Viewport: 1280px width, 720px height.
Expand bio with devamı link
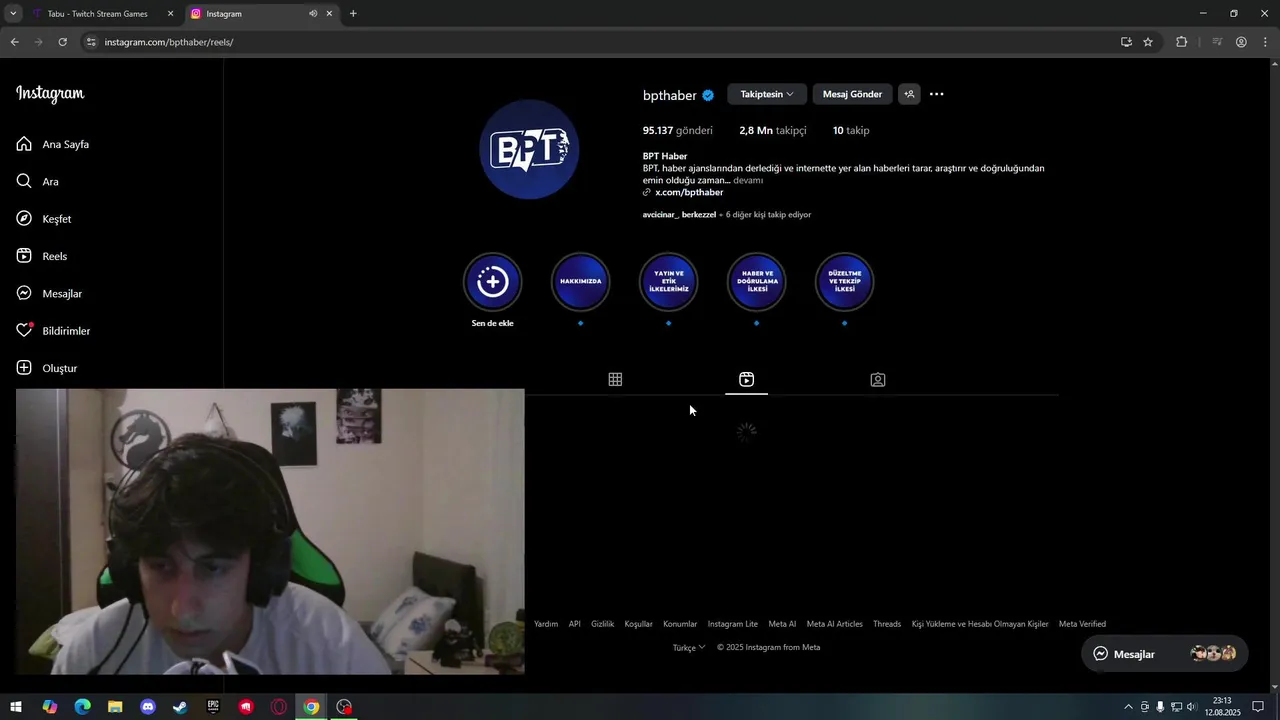pos(748,180)
